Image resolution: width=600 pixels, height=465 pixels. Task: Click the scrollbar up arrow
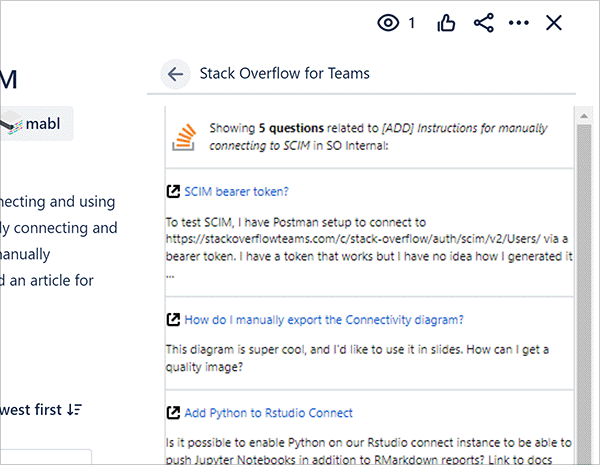point(584,116)
